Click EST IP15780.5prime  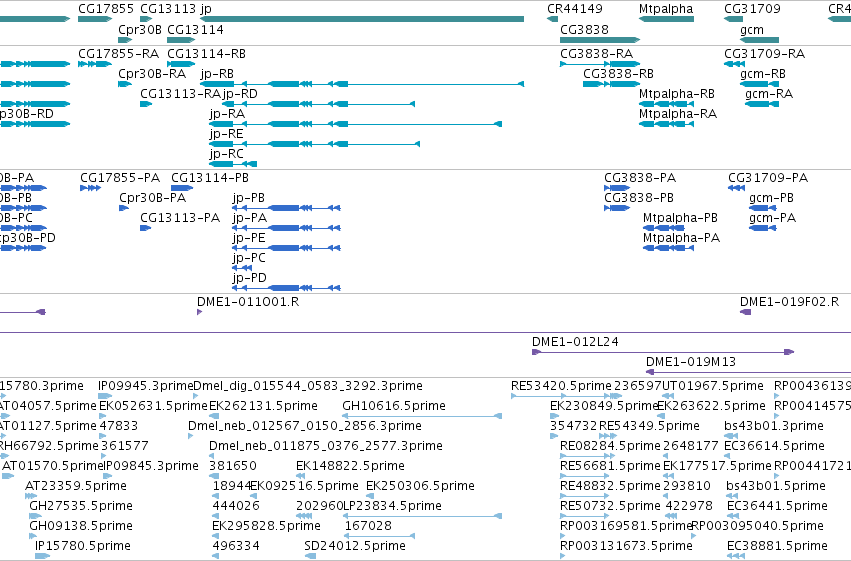[x=42, y=556]
